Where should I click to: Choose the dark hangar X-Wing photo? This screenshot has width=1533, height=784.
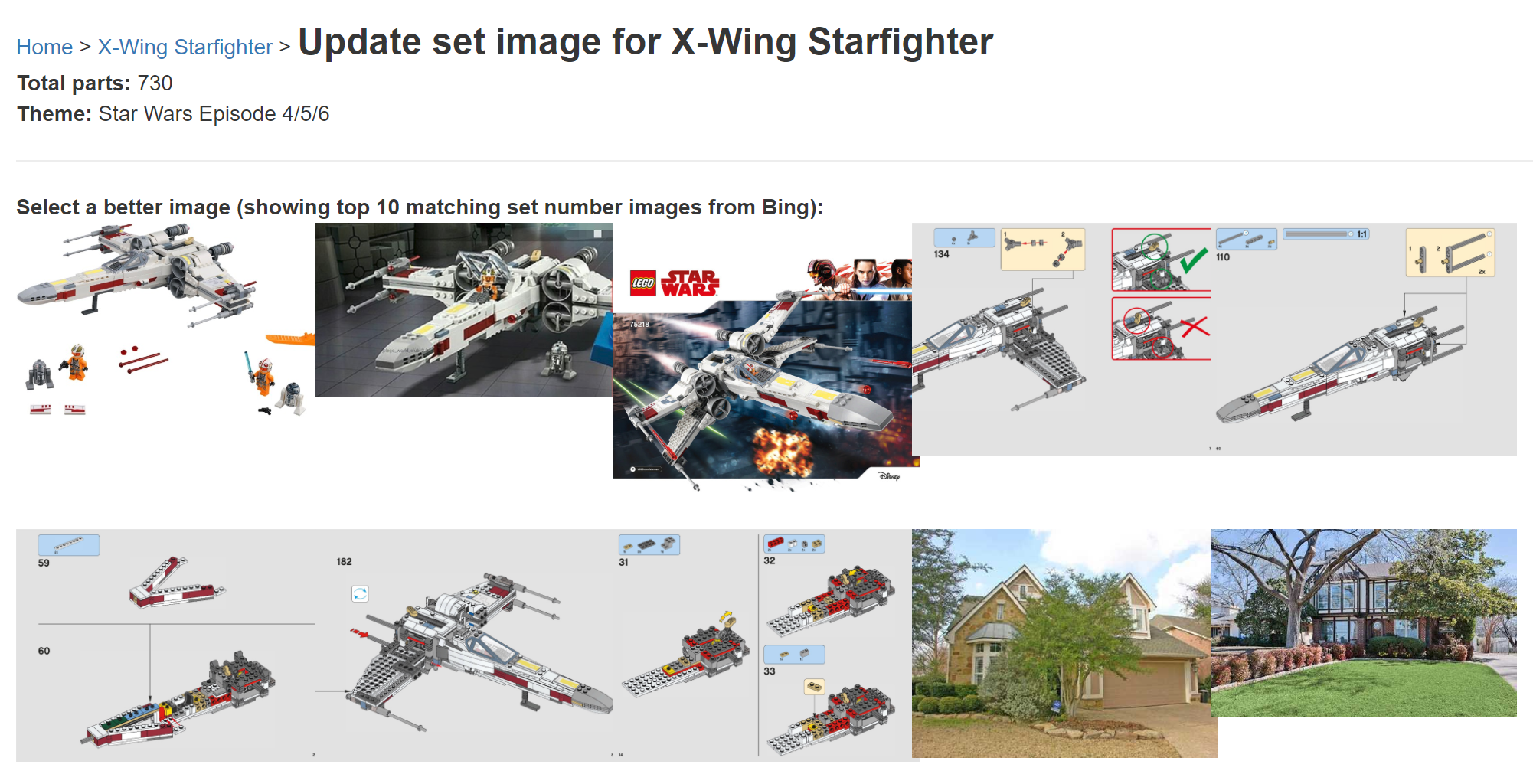(464, 310)
